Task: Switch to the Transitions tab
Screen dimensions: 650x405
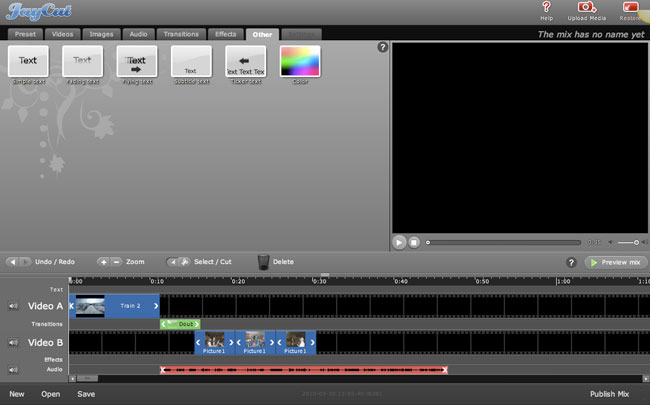Action: (x=181, y=34)
